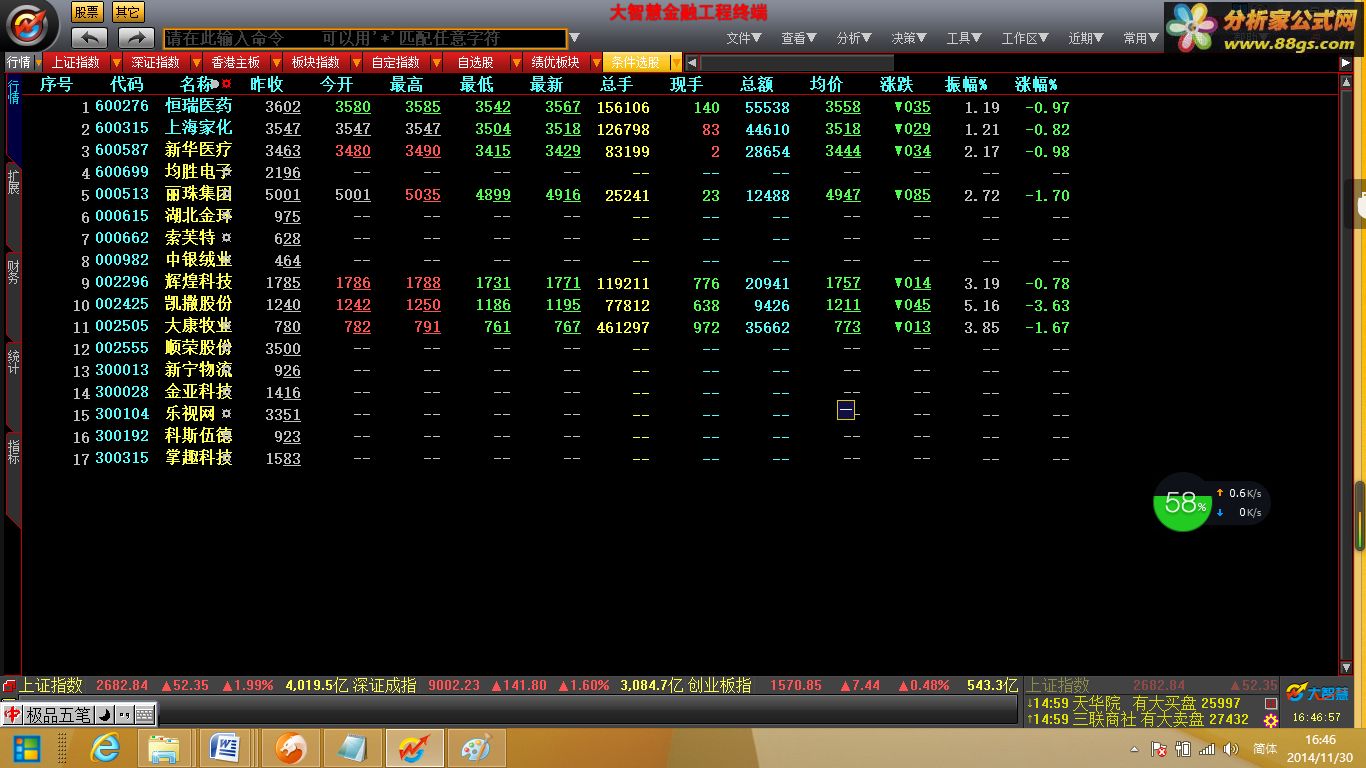The height and width of the screenshot is (768, 1366).
Task: Click the red square icon beside the 天华院 alert
Action: 1271,704
